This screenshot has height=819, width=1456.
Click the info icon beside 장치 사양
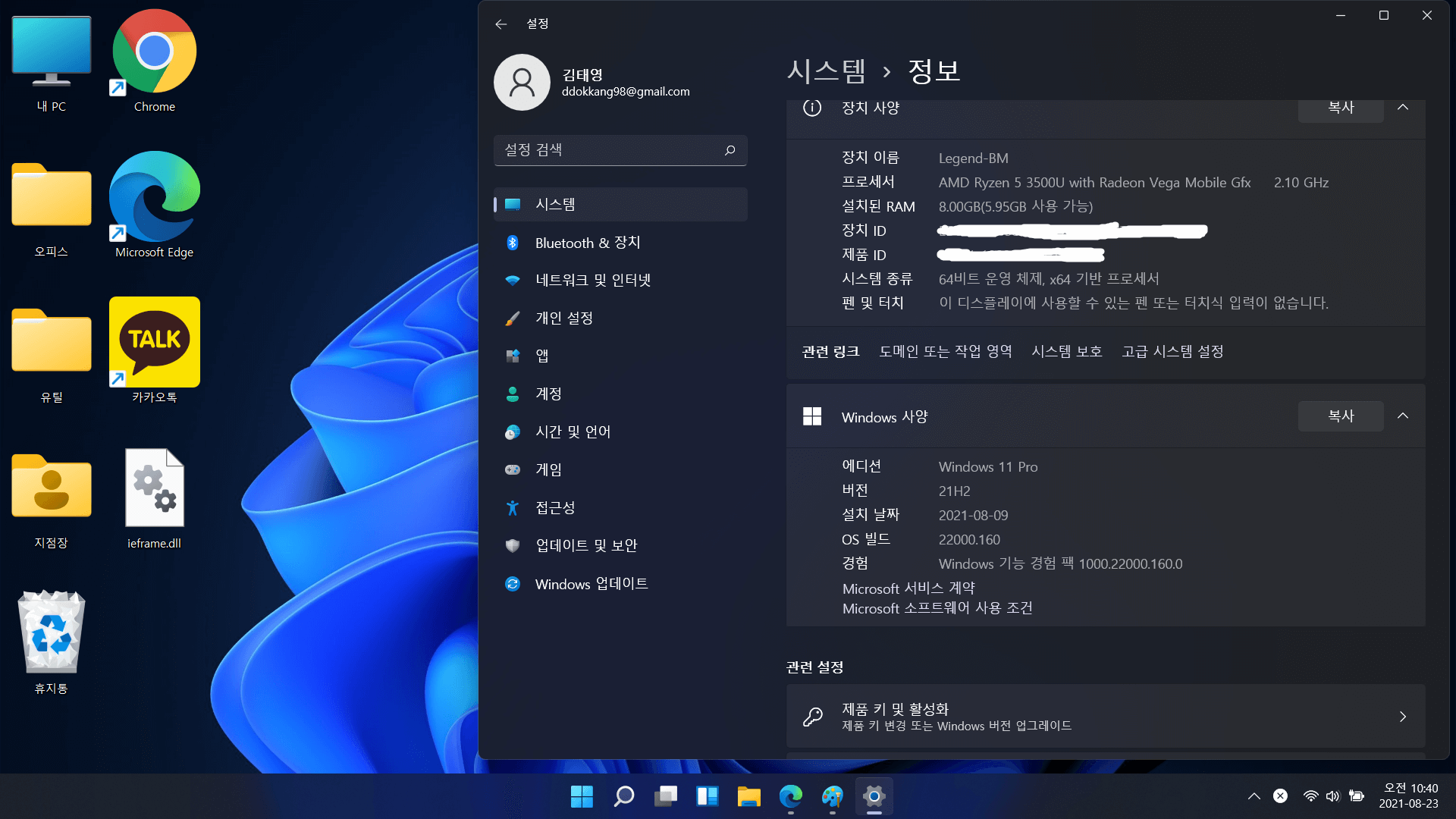[812, 108]
